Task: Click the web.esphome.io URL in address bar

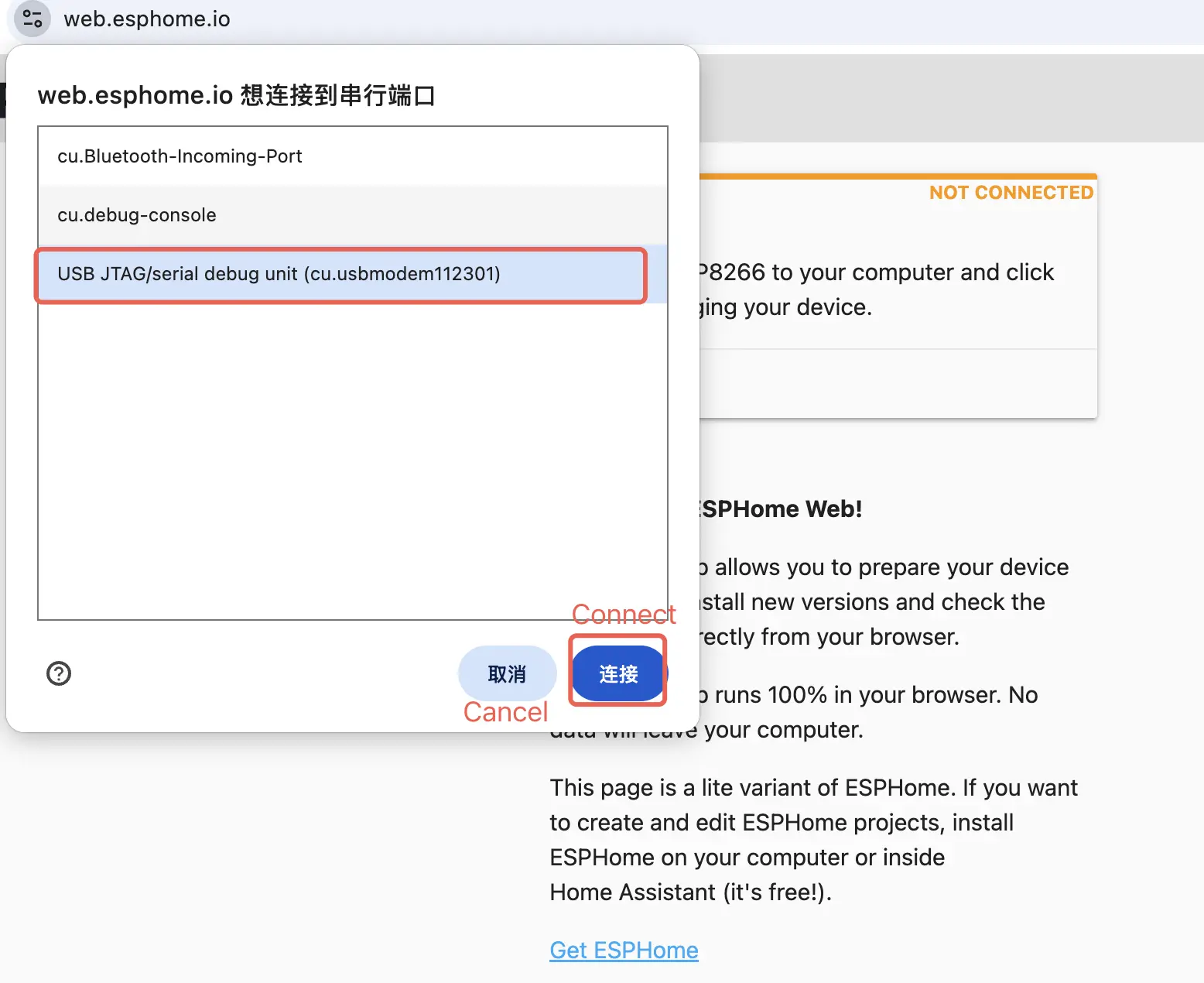Action: click(x=147, y=19)
